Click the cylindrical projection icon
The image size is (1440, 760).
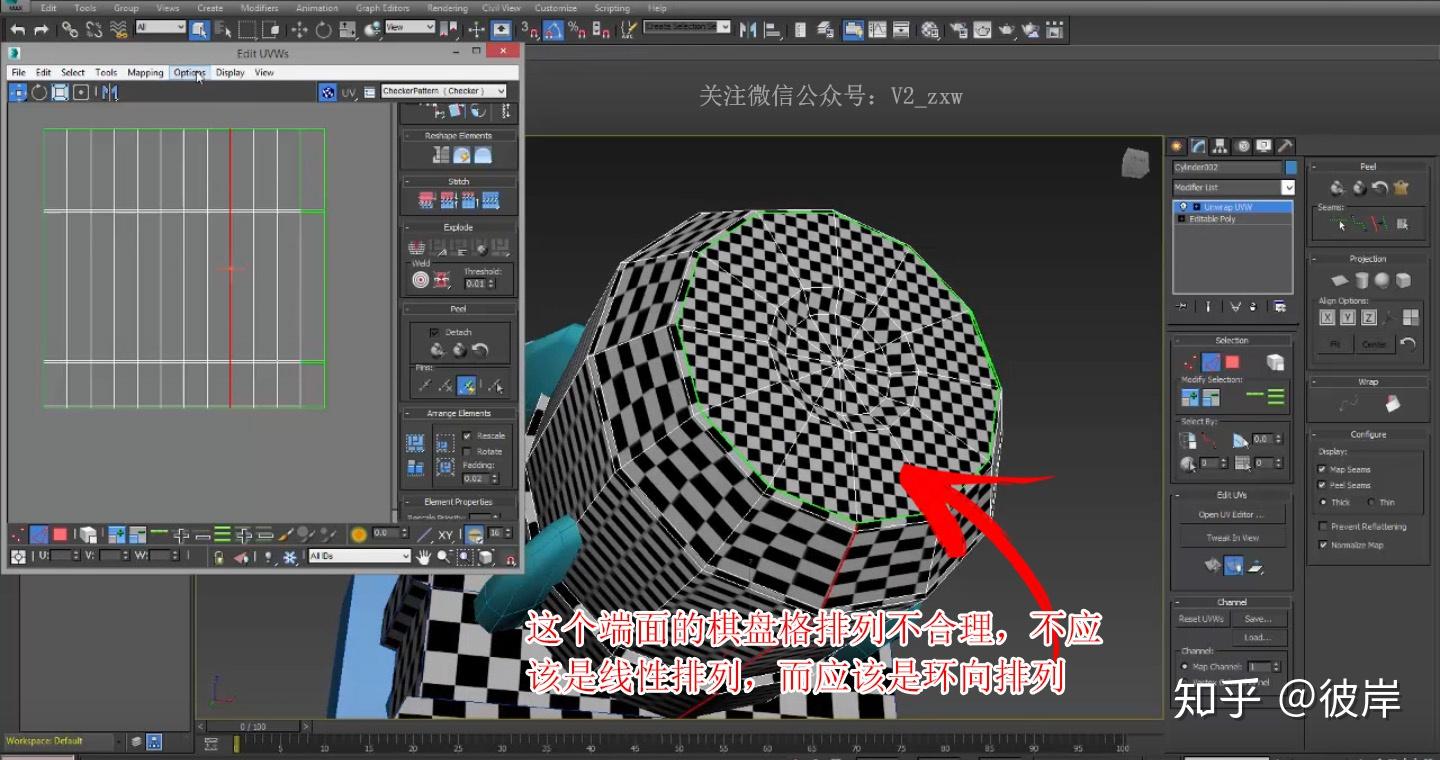pyautogui.click(x=1361, y=281)
